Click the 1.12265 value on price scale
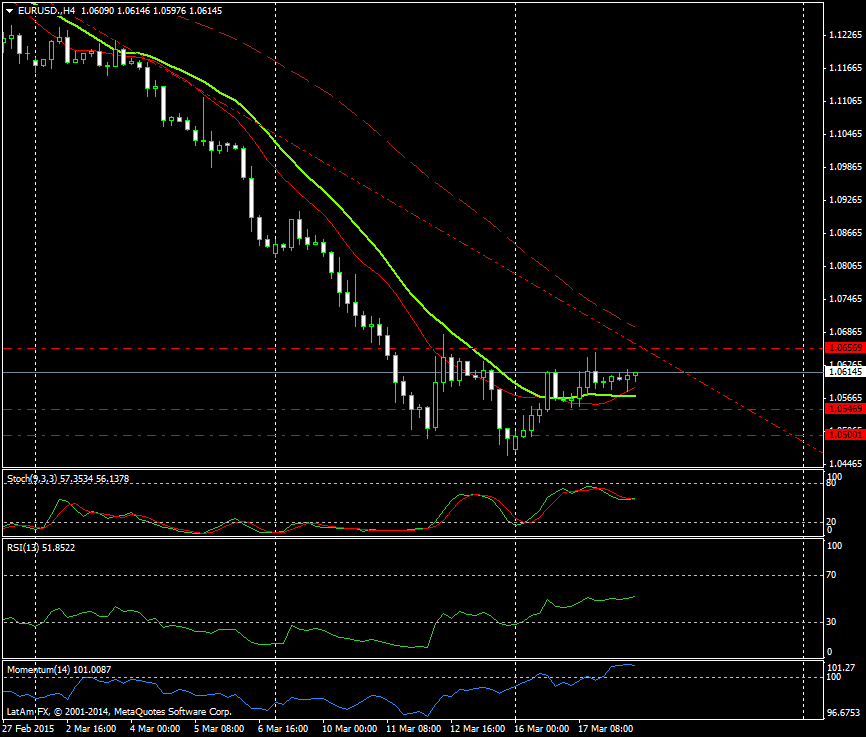This screenshot has width=866, height=737. click(845, 35)
